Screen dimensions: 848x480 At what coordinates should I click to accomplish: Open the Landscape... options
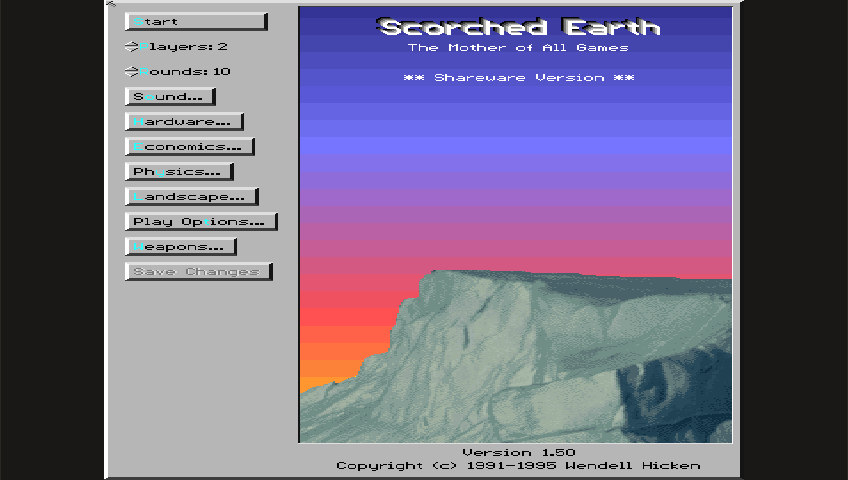coord(192,197)
